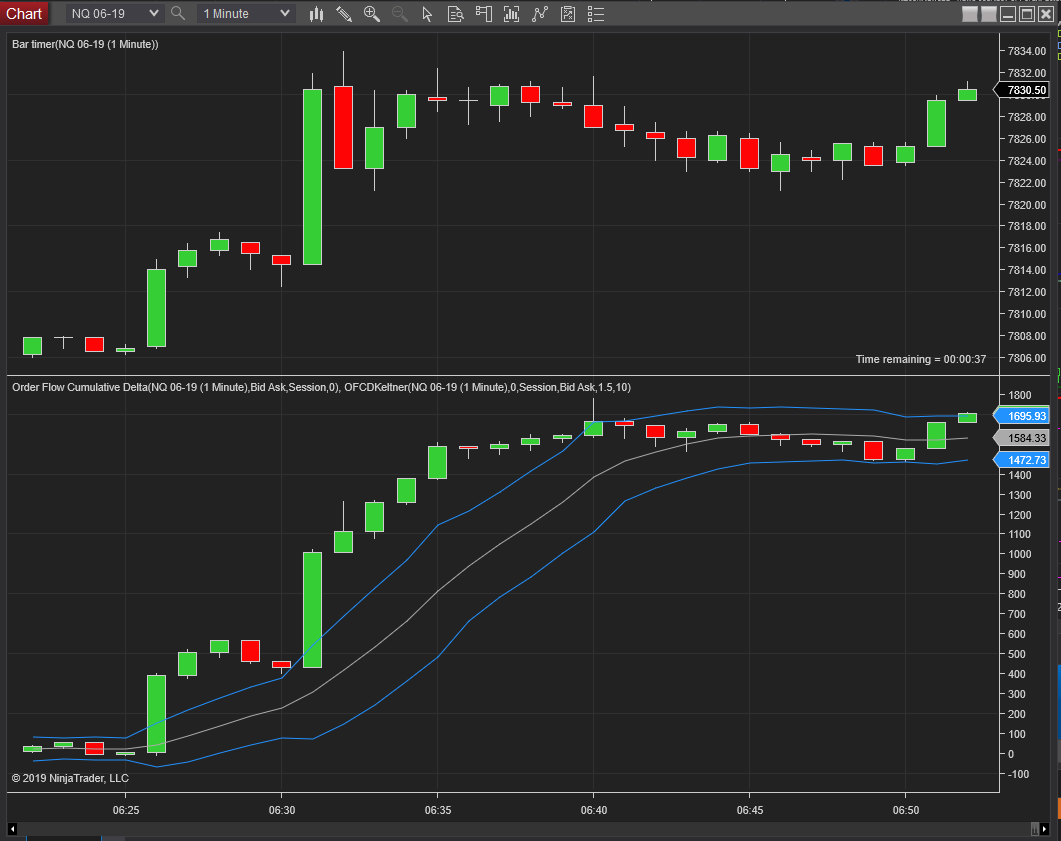The height and width of the screenshot is (841, 1061).
Task: Select the Order Flow Cumulative Delta label
Action: coord(176,387)
